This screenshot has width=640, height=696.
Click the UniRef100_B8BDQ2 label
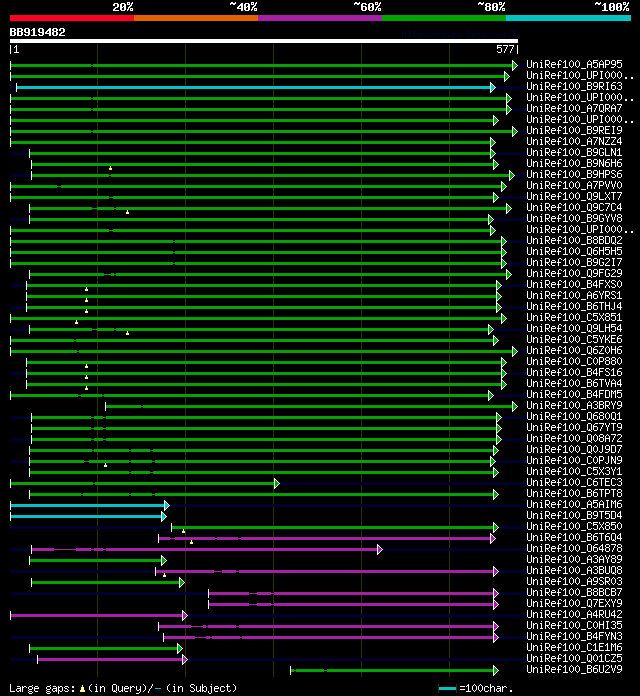(x=574, y=240)
